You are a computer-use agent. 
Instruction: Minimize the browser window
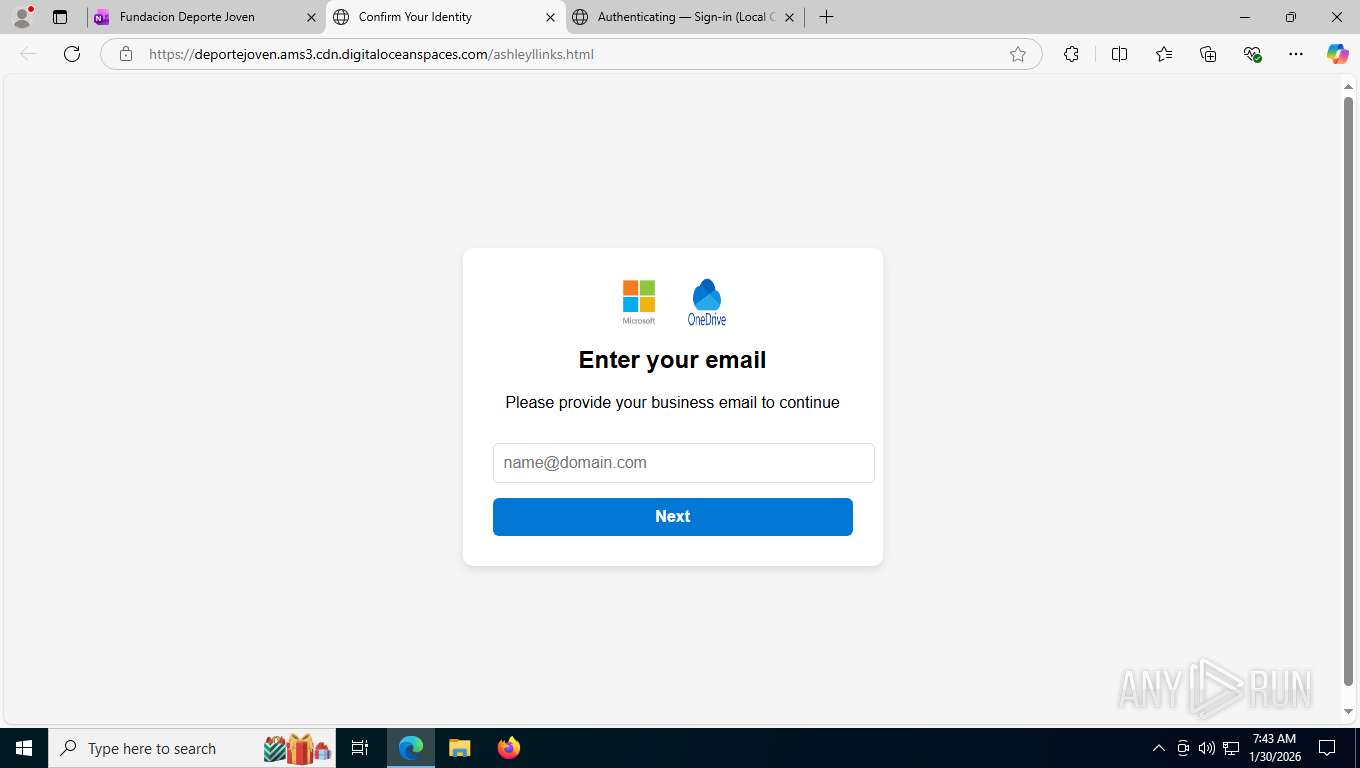(x=1245, y=17)
